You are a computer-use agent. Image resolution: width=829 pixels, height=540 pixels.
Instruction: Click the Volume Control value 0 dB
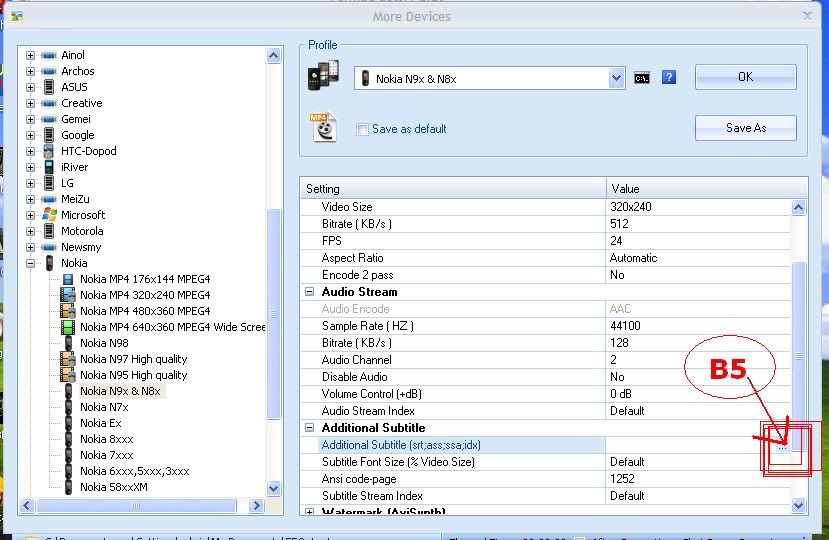point(621,394)
